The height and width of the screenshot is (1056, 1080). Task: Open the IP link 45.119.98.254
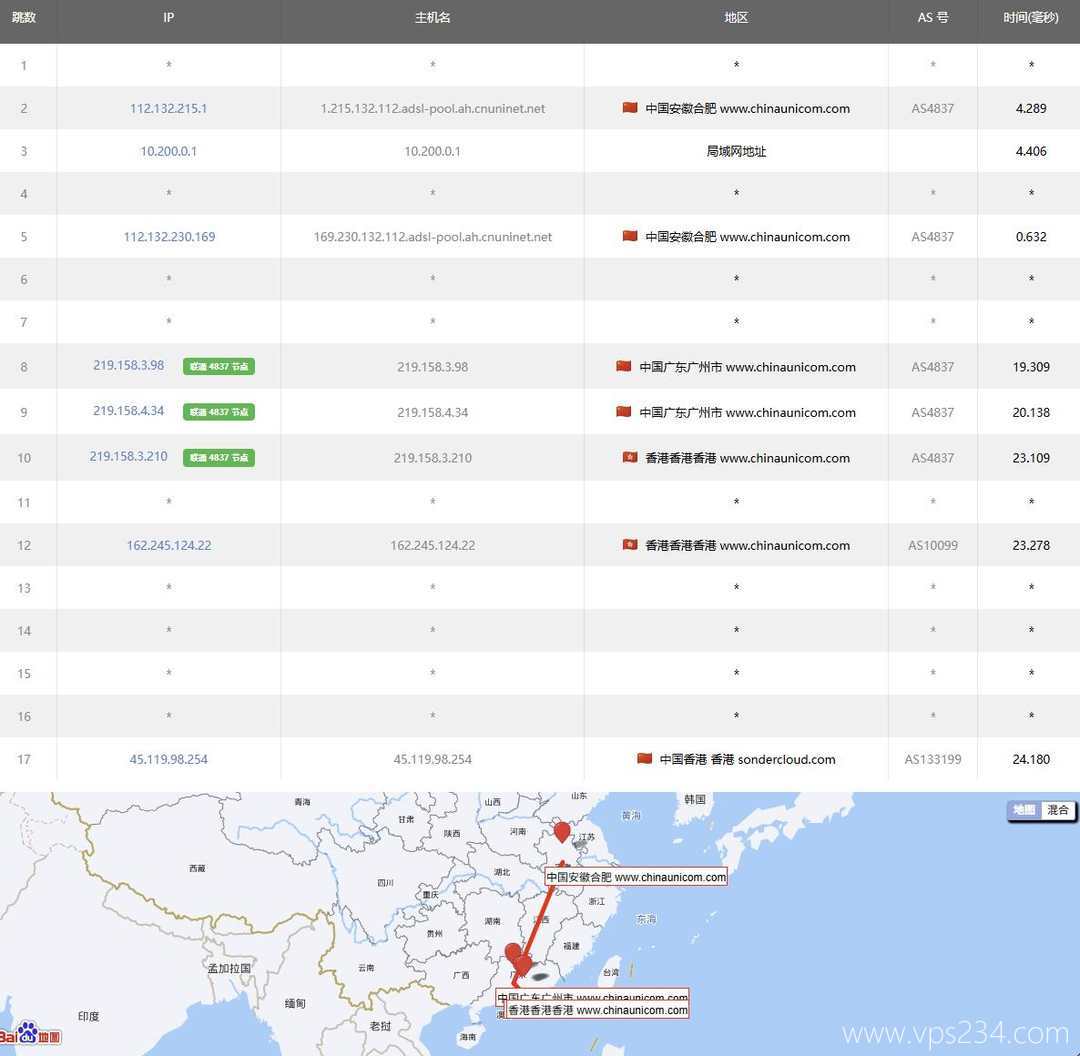tap(168, 759)
